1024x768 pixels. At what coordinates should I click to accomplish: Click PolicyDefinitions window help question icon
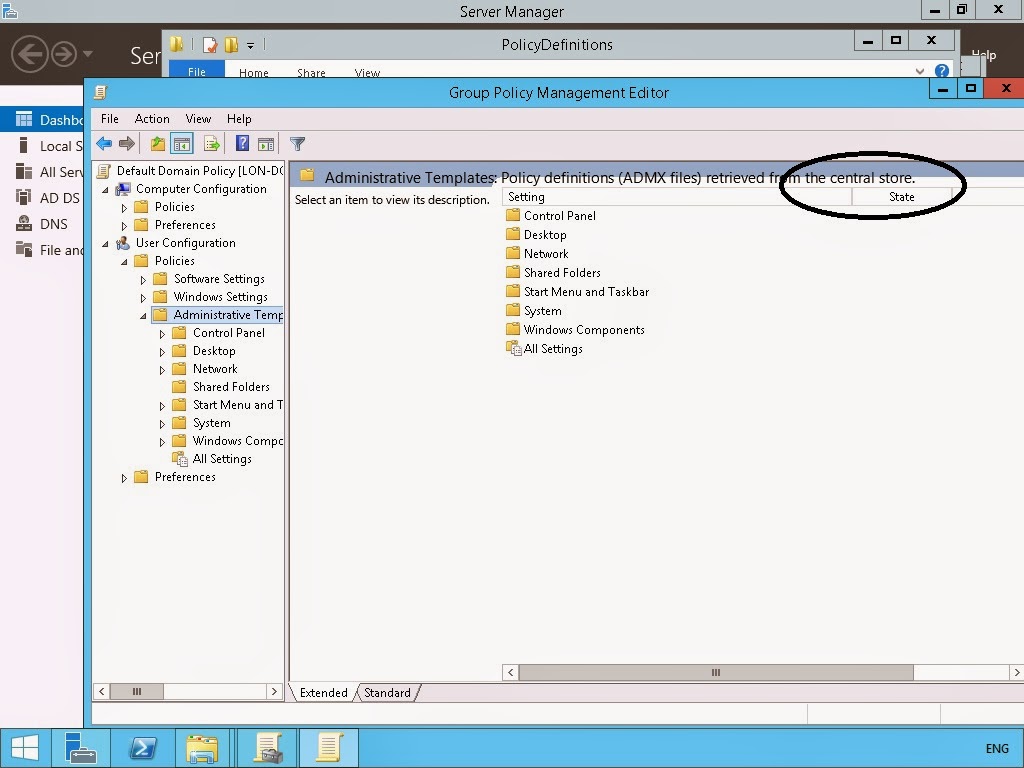[x=941, y=71]
